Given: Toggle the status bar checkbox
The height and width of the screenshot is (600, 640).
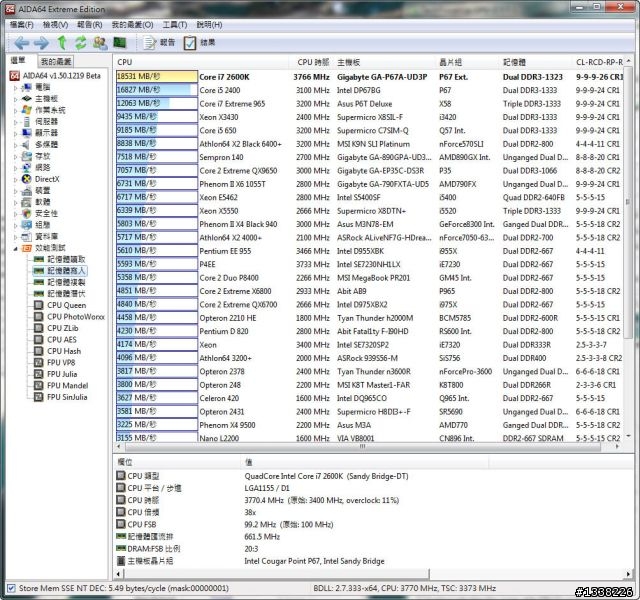Looking at the screenshot, I should [11, 588].
